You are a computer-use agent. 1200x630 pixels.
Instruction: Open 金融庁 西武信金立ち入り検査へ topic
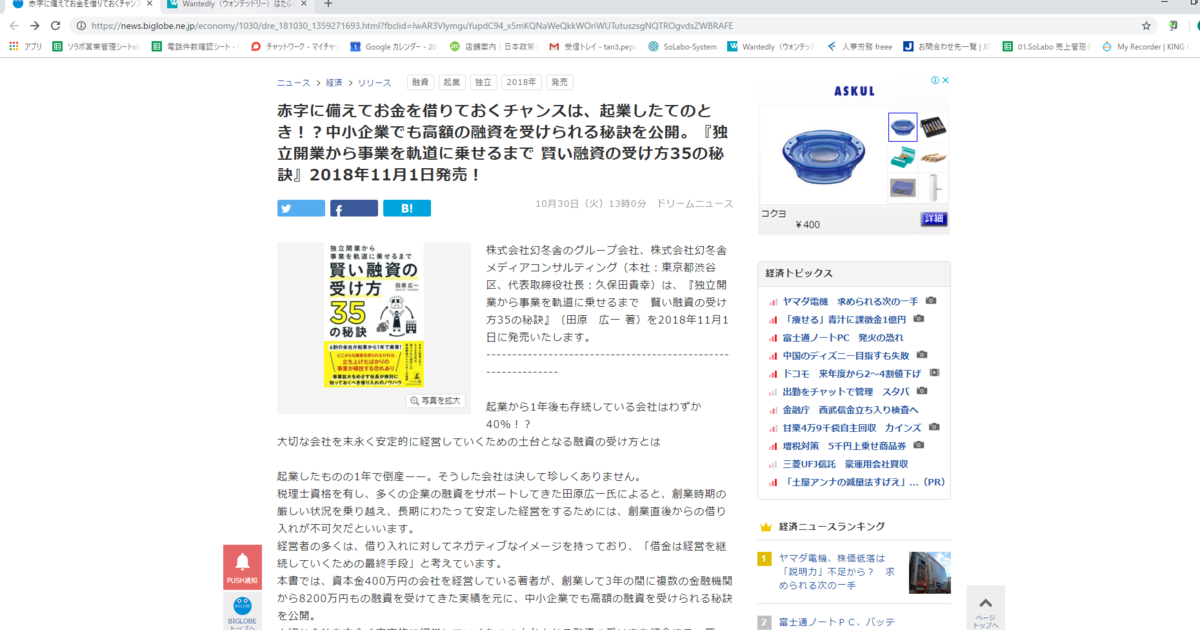tap(850, 409)
